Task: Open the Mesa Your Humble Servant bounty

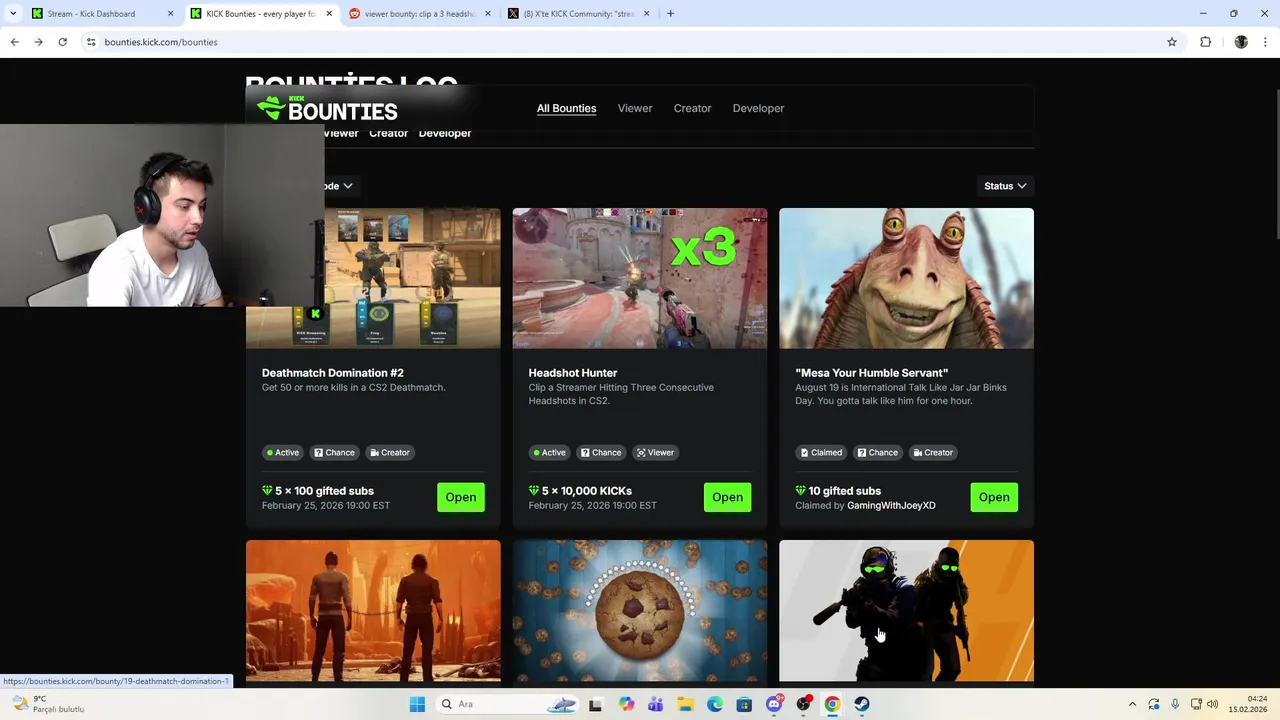Action: pyautogui.click(x=994, y=497)
